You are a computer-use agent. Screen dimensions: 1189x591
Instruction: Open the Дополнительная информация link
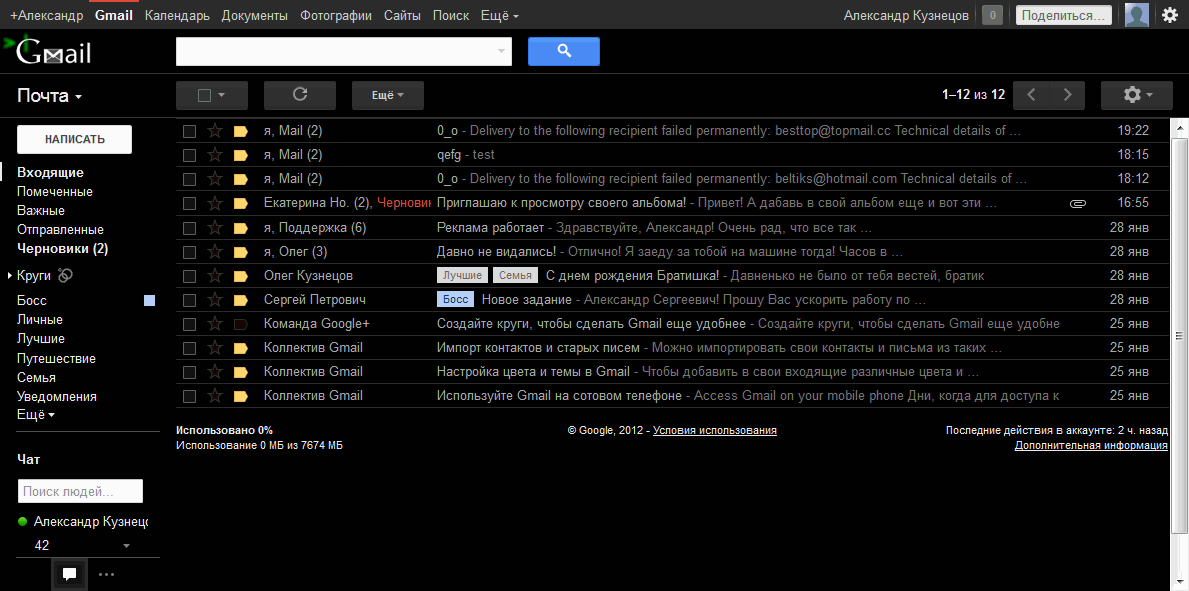coord(1090,445)
